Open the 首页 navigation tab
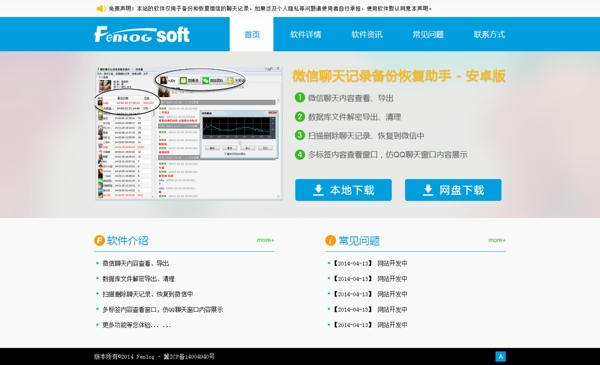Image resolution: width=600 pixels, height=365 pixels. pyautogui.click(x=252, y=34)
